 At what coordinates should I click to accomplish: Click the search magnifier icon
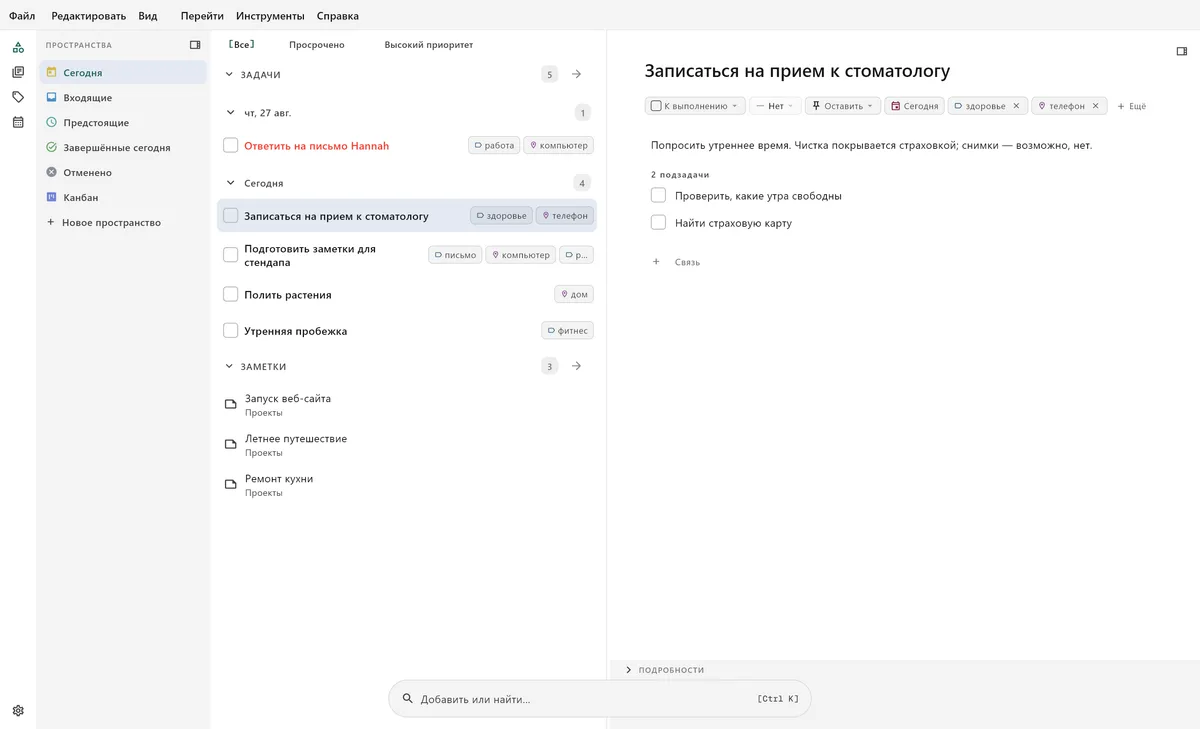(x=407, y=699)
